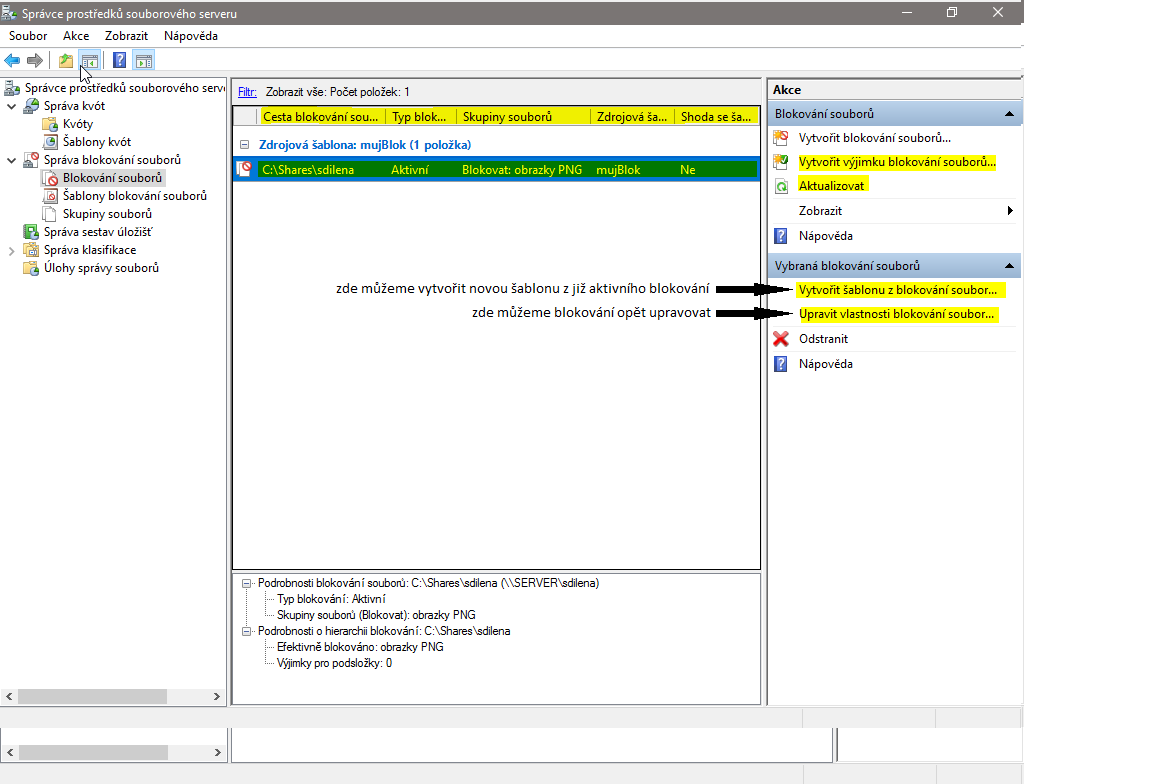1152x784 pixels.
Task: Open the Akce menu
Action: pos(76,36)
